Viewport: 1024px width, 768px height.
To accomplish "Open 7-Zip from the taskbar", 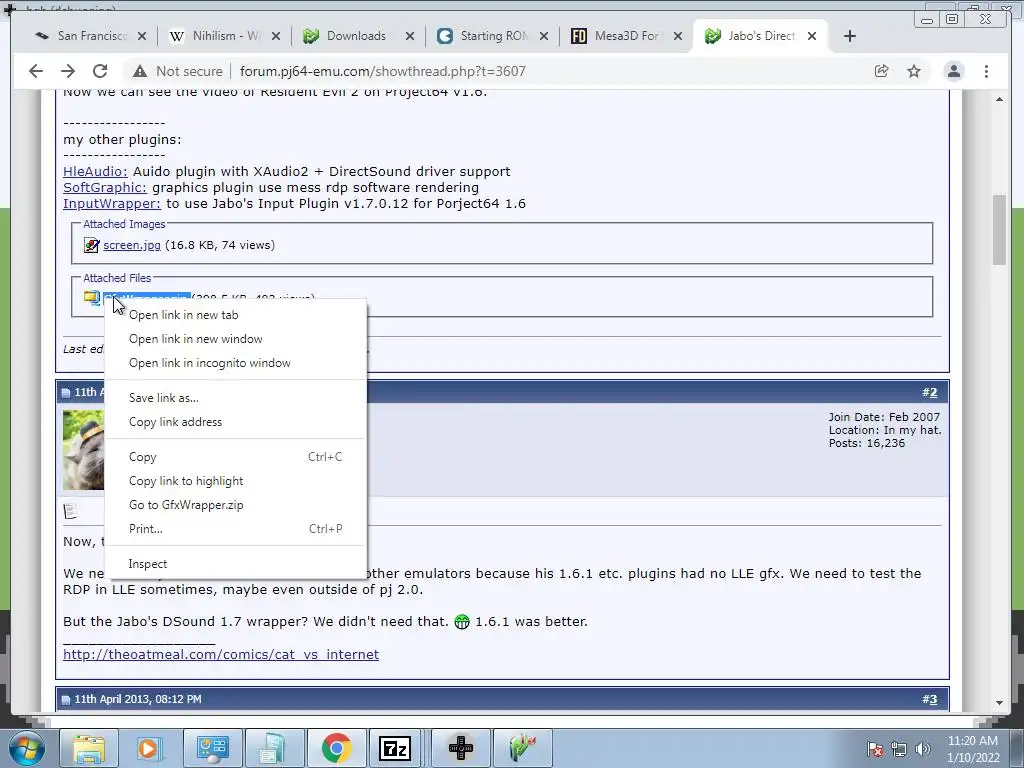I will coord(395,748).
